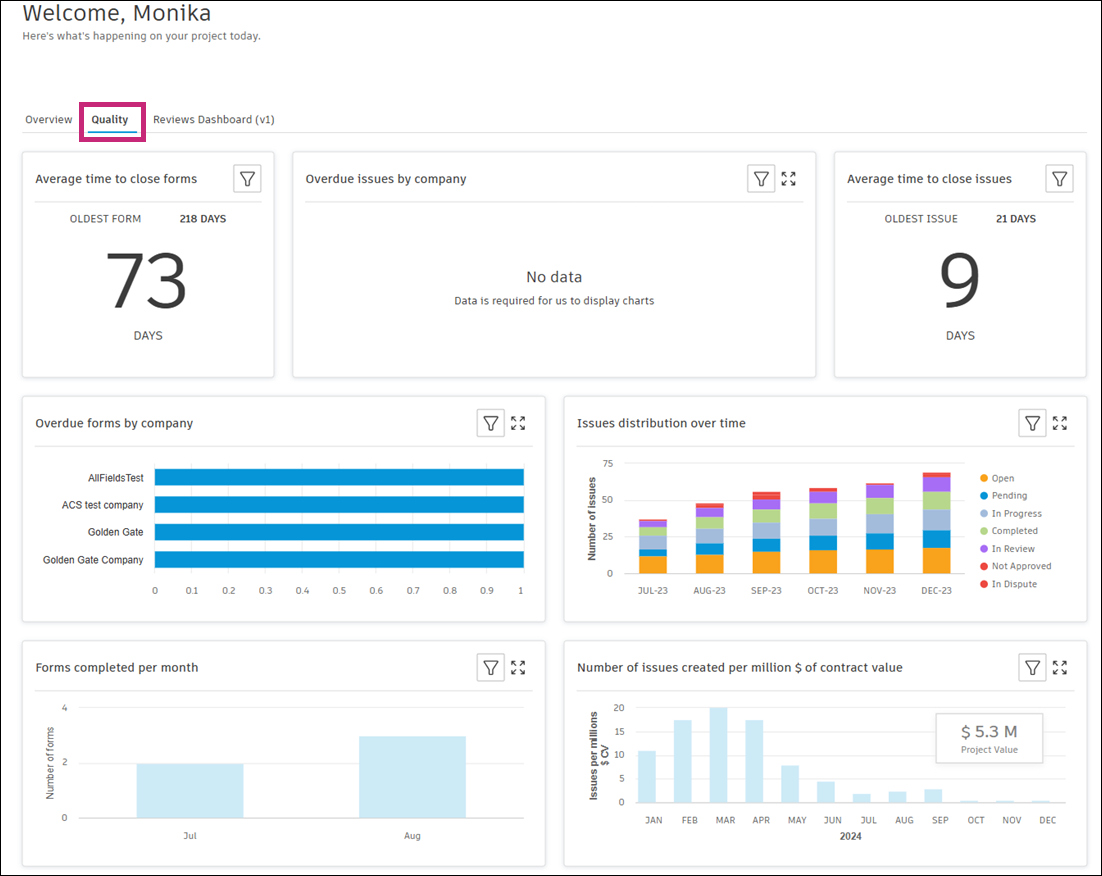Toggle the Not Approved legend entry
The image size is (1102, 876).
point(1016,566)
